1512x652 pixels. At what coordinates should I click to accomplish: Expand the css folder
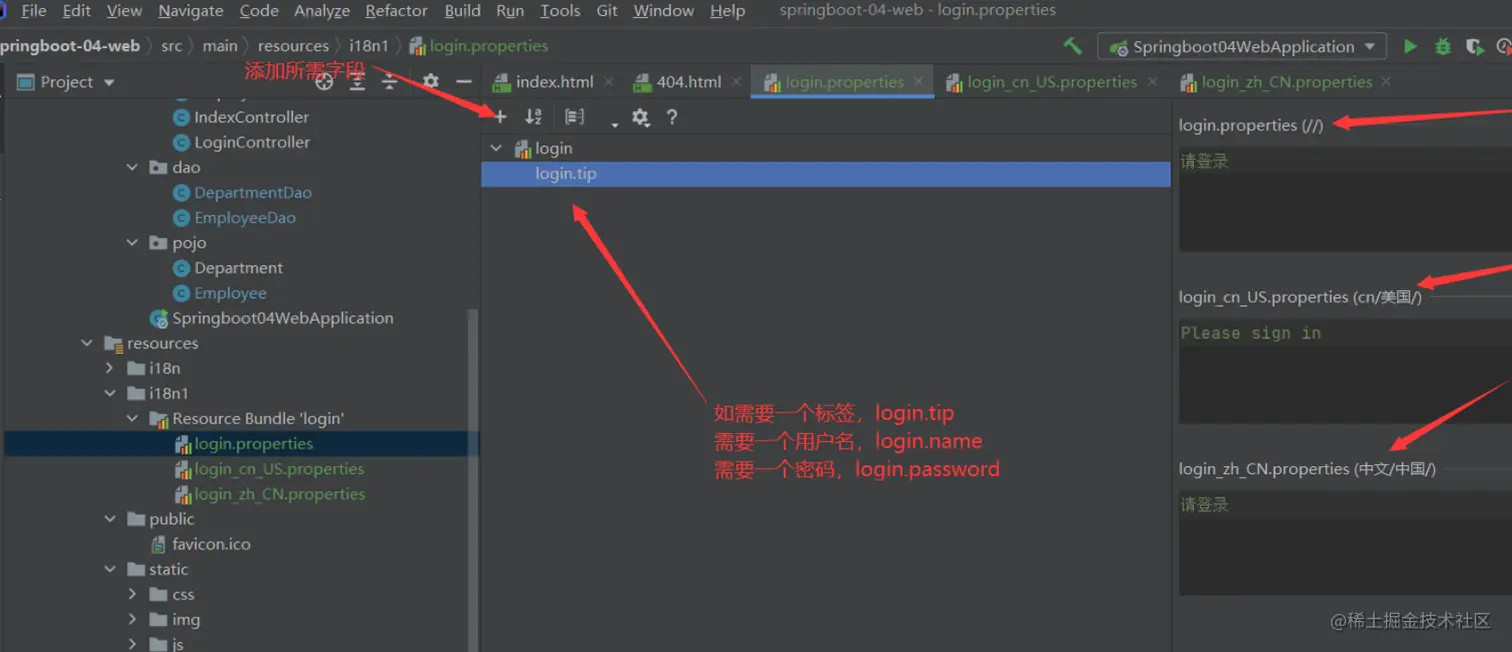coord(132,594)
